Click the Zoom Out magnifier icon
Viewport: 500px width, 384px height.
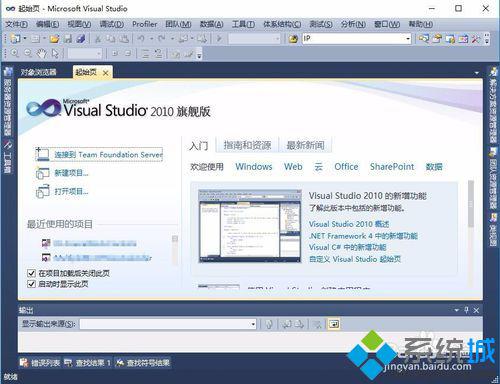click(28, 53)
